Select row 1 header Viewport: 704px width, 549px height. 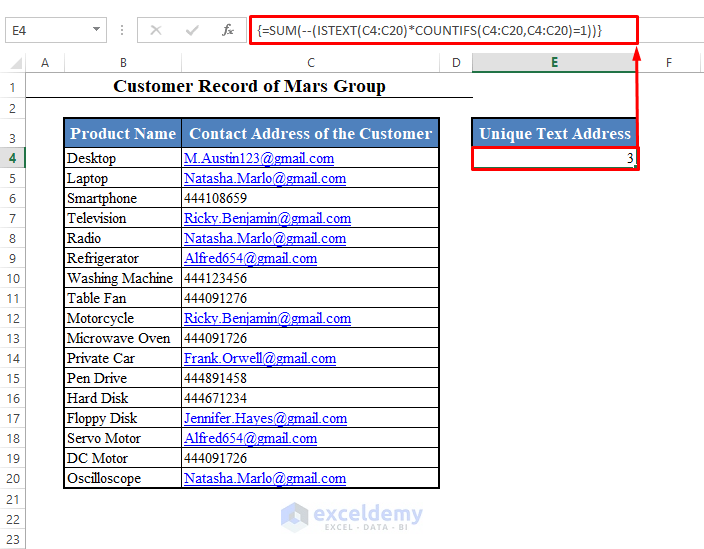13,87
